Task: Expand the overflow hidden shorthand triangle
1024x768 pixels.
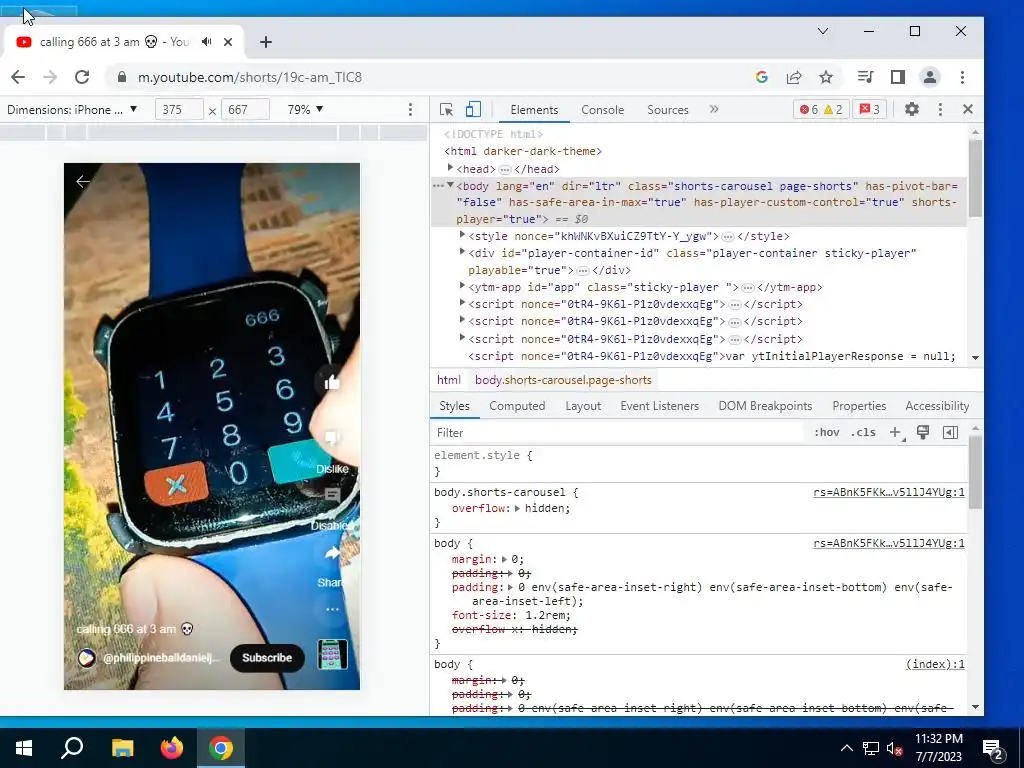Action: click(517, 508)
